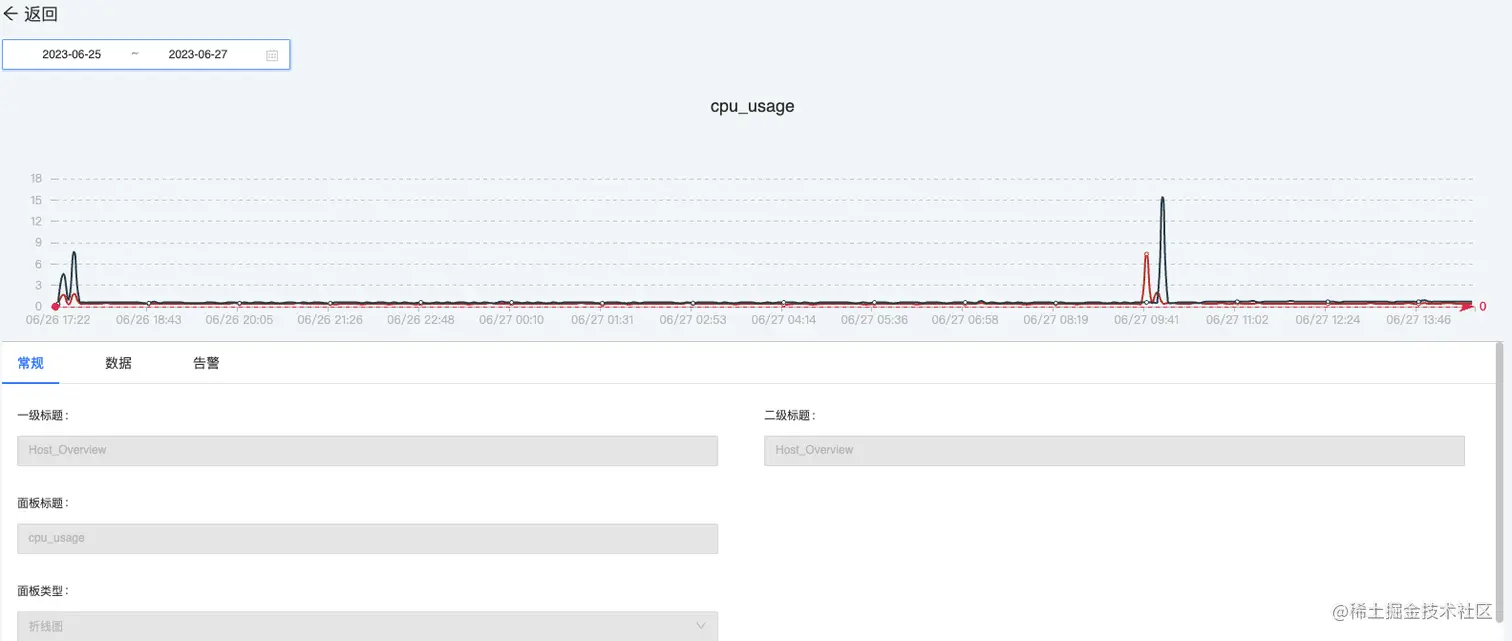Switch to the 常规 tab
Viewport: 1512px width, 641px height.
click(x=31, y=363)
